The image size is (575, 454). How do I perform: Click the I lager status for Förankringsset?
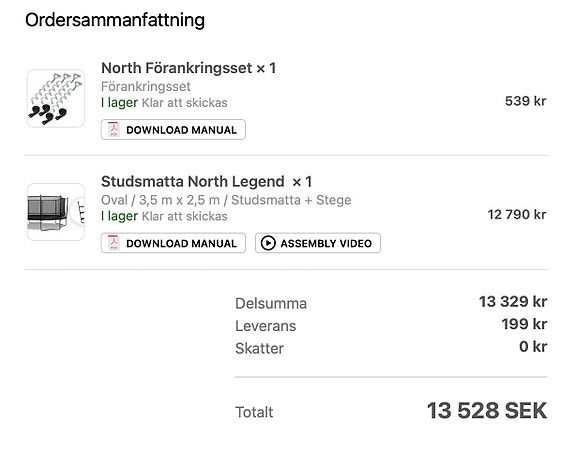coord(119,103)
